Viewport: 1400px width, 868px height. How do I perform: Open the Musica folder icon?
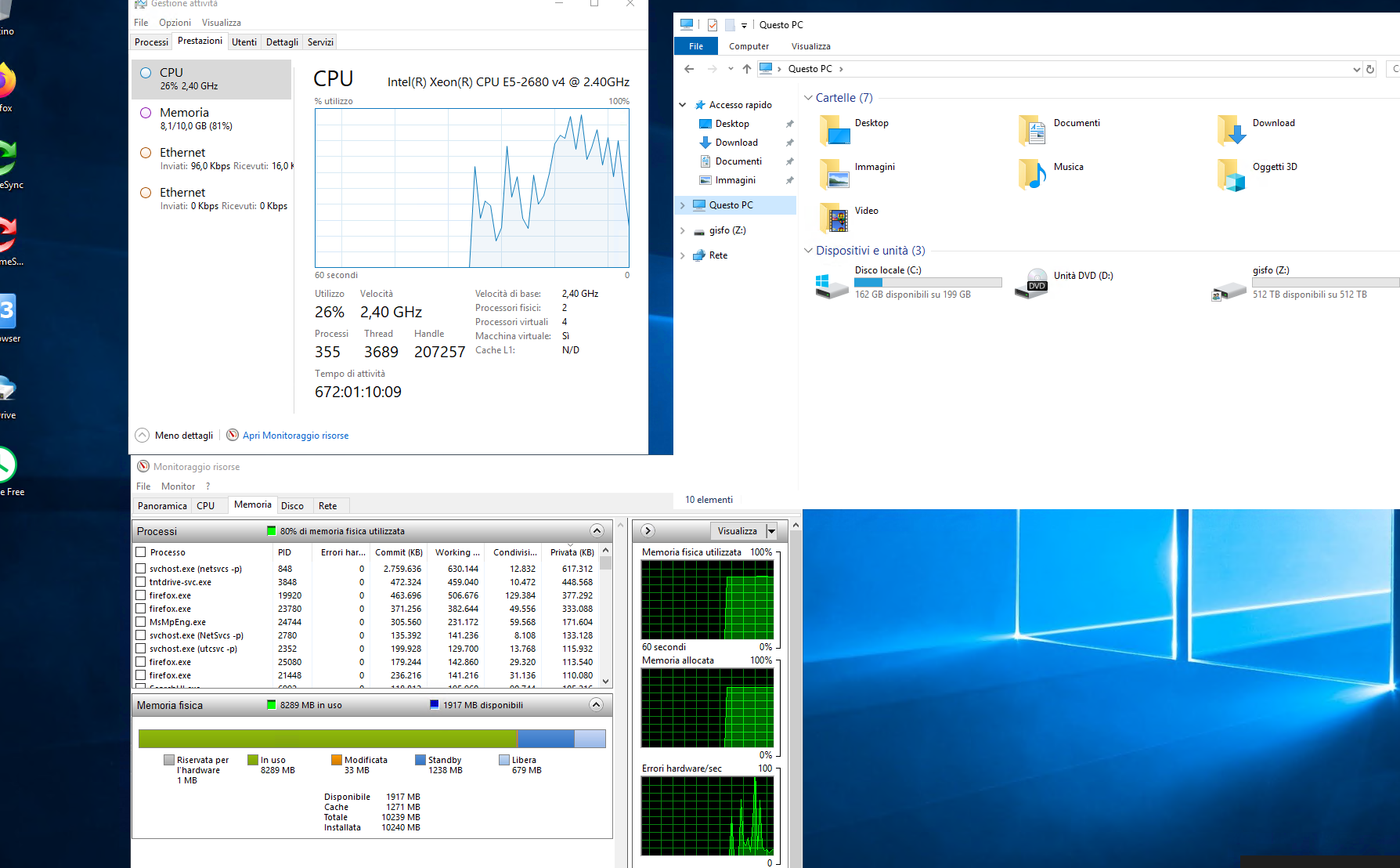click(x=1033, y=174)
